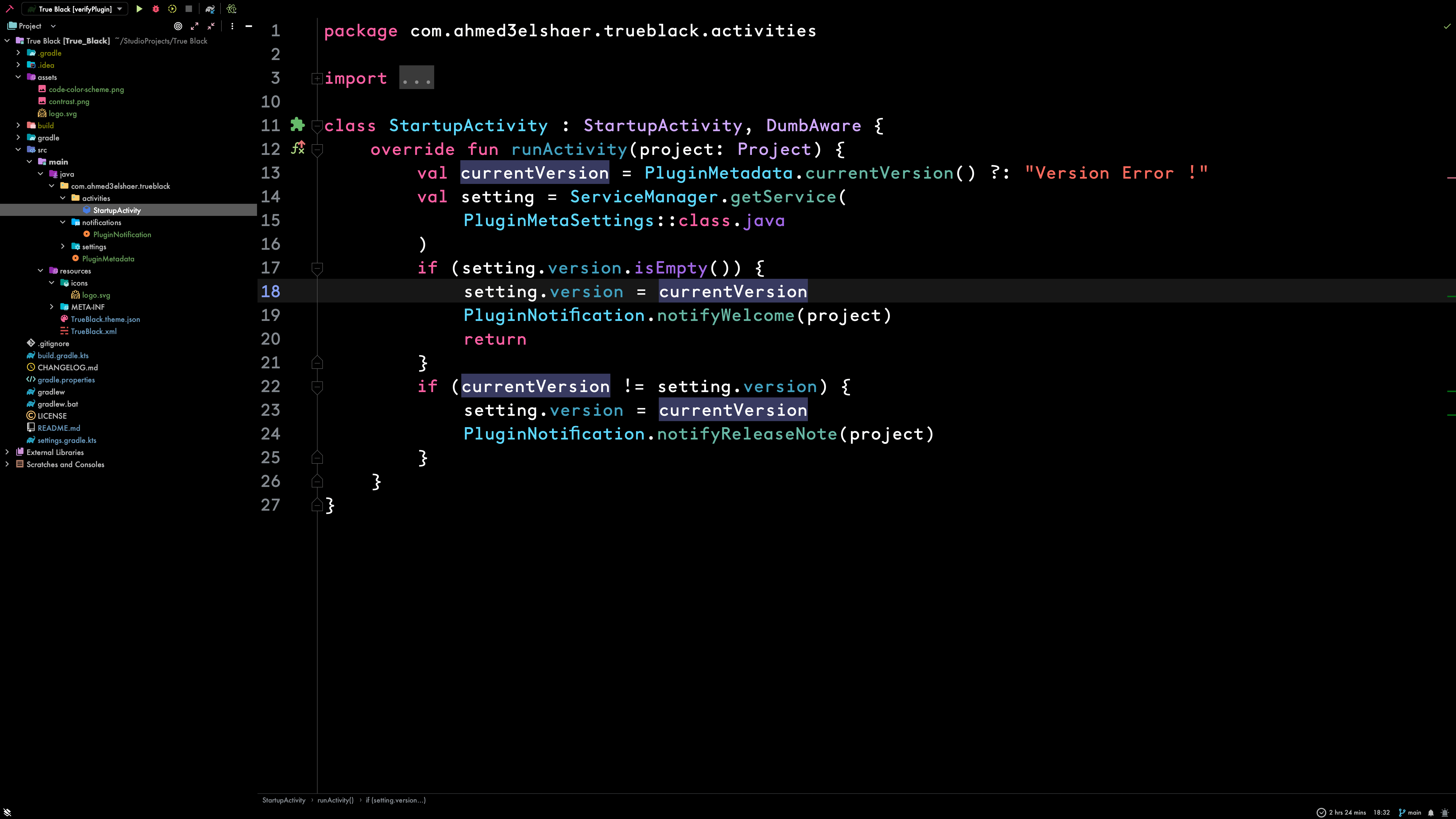Collapse the src folder in Project tree
Screen dimensions: 1456x819
[x=19, y=149]
